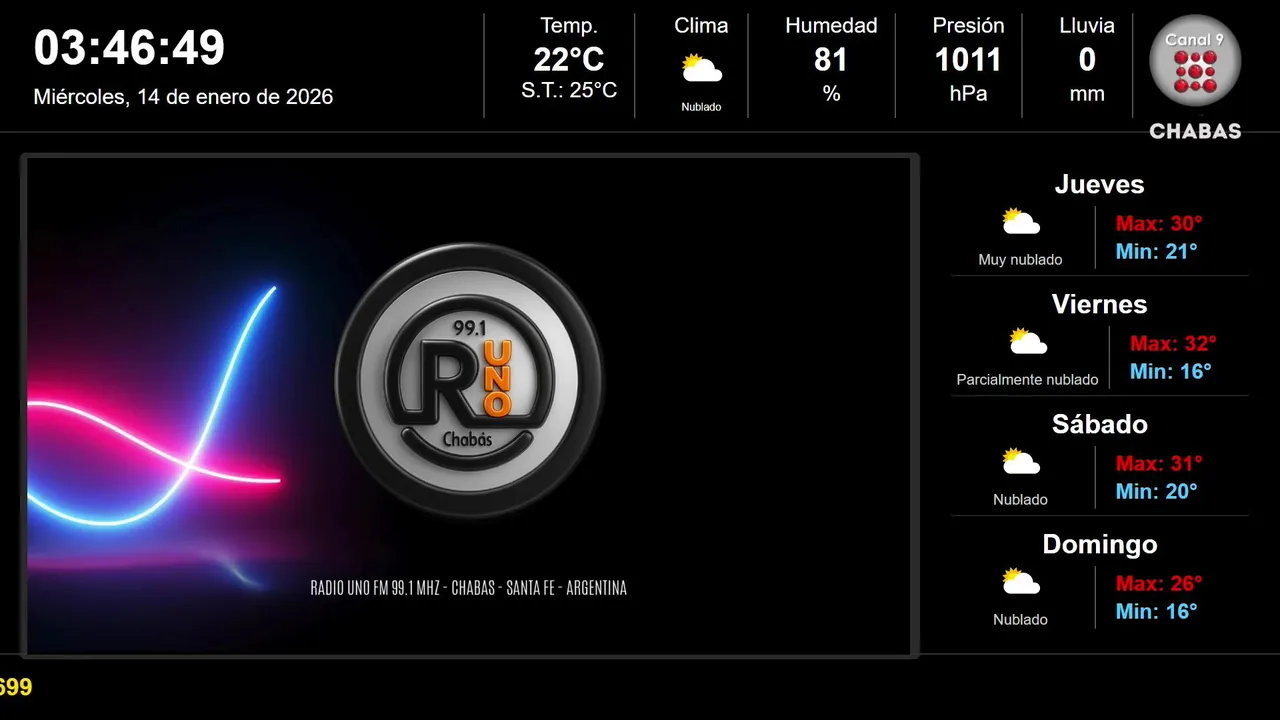This screenshot has width=1280, height=720.
Task: Click the Sábado forecast weather icon
Action: tap(1021, 461)
